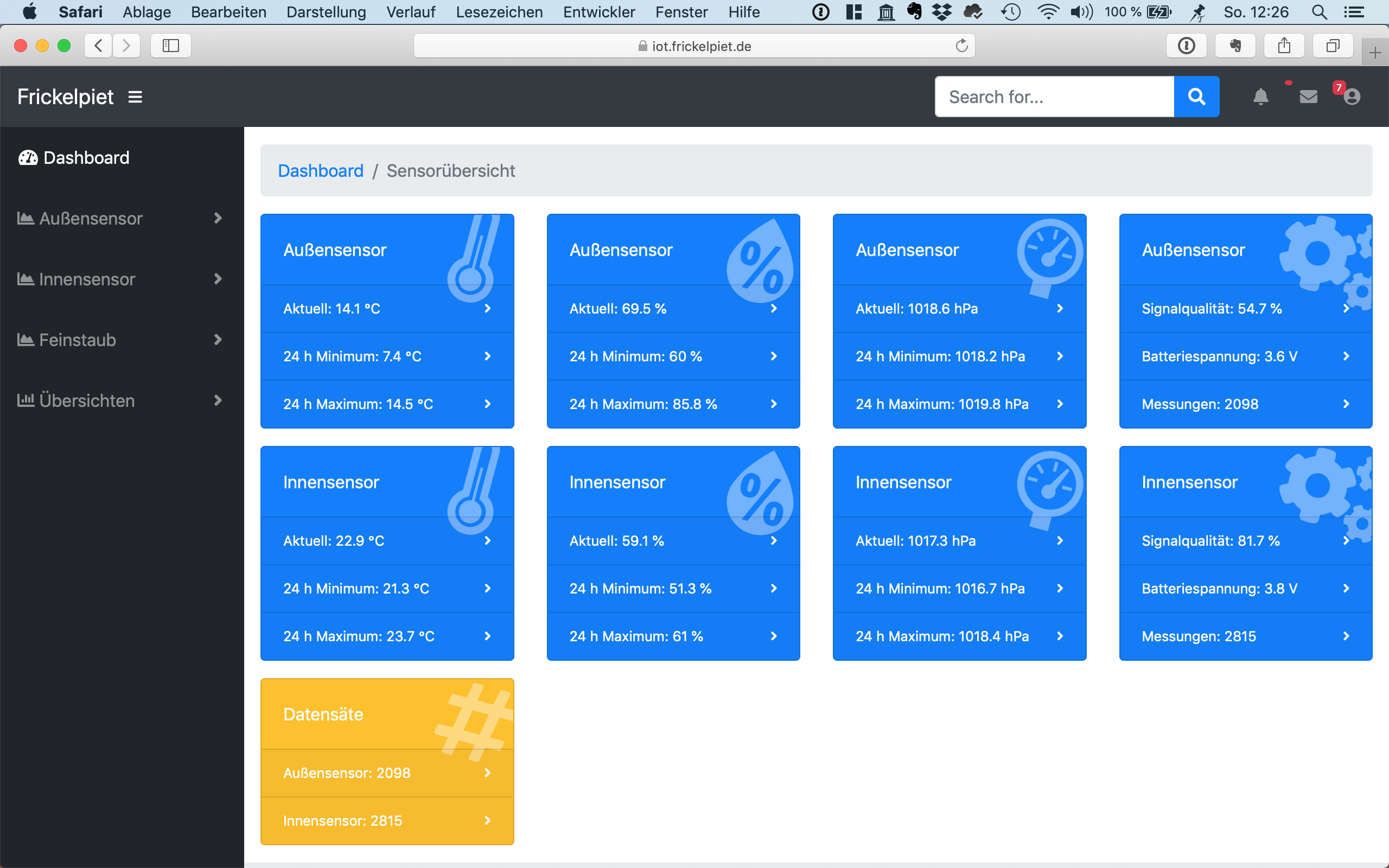1389x868 pixels.
Task: Click chevron beside Messungen: 2815
Action: (1347, 636)
